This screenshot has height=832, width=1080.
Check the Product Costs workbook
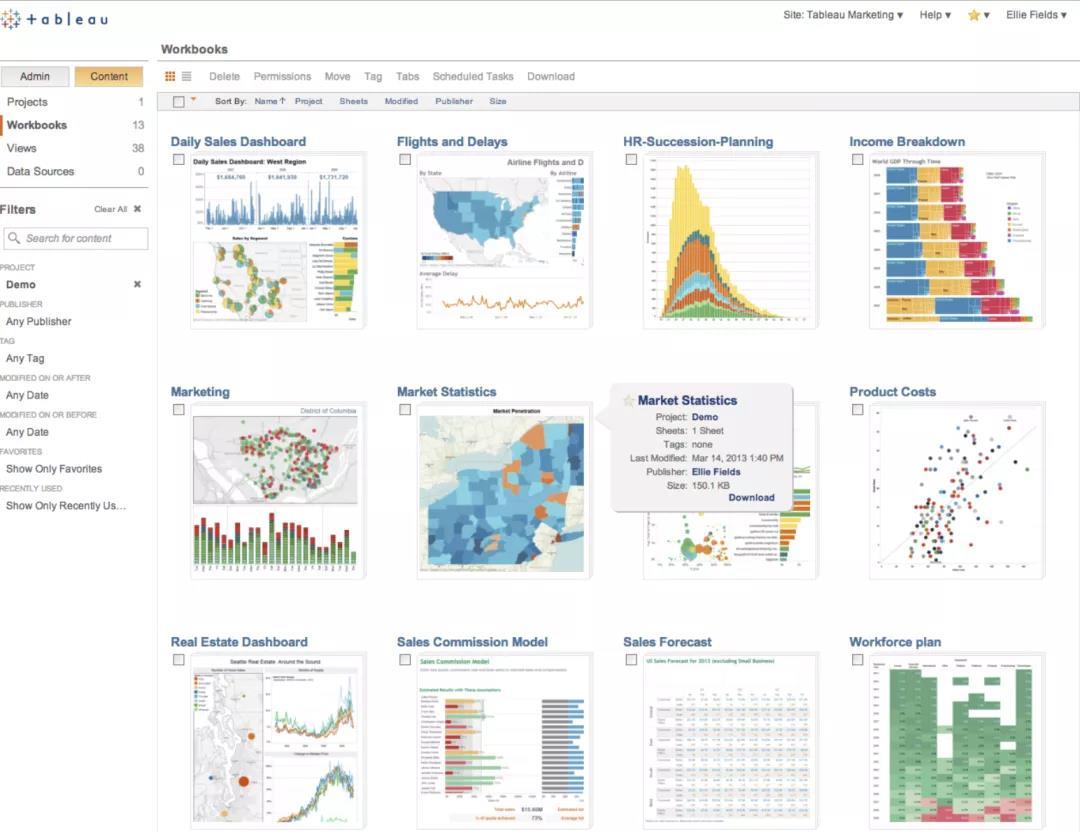click(858, 410)
